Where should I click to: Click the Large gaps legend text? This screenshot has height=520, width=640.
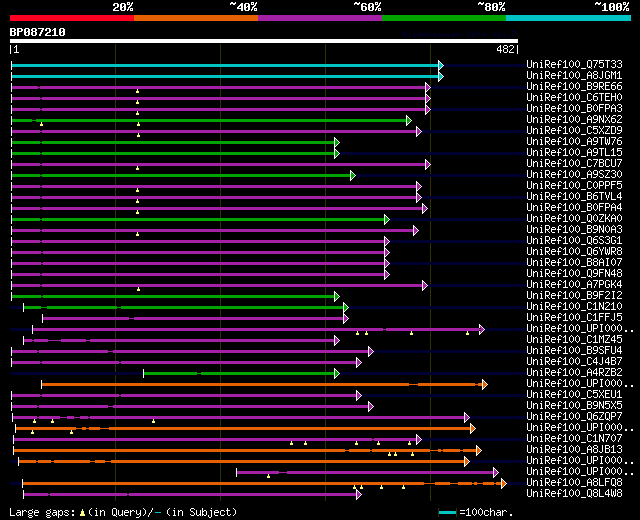(x=42, y=512)
